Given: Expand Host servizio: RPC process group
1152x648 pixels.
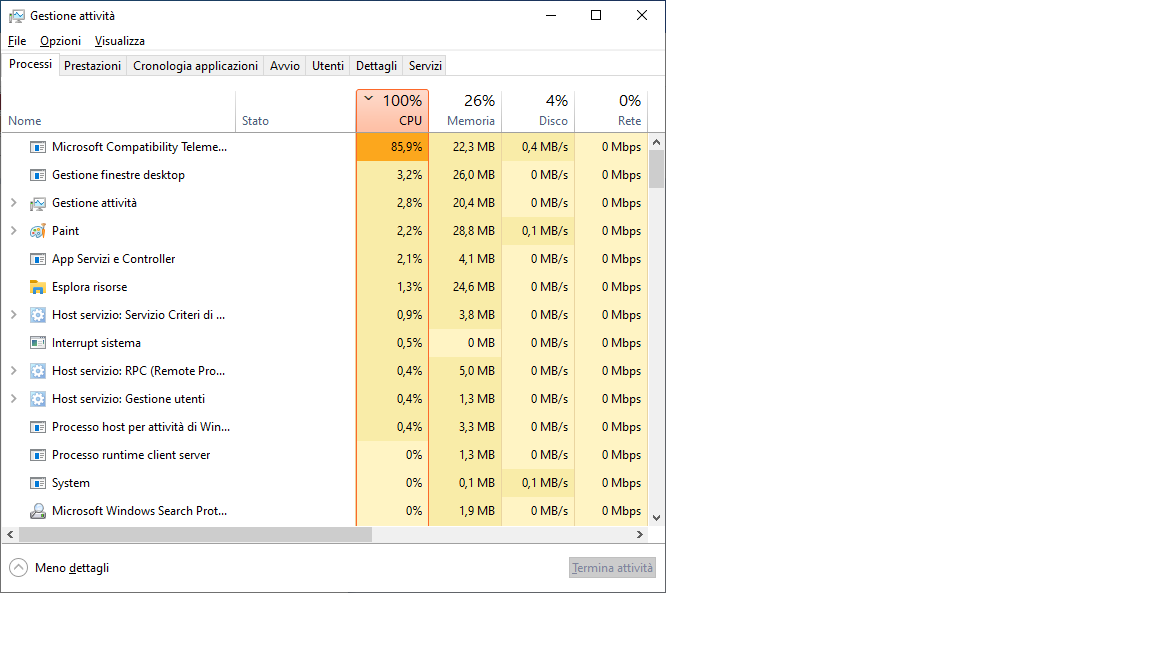Looking at the screenshot, I should click(x=13, y=371).
